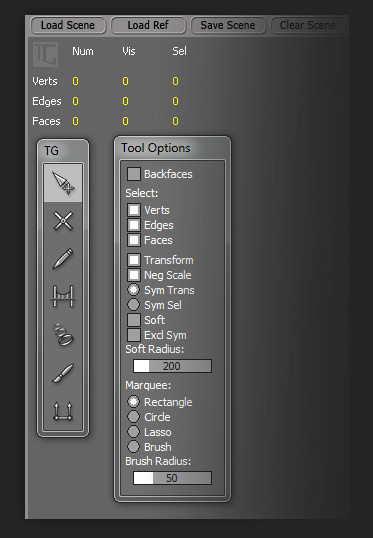Click the Soft Radius slider
This screenshot has height=538, width=373.
172,366
